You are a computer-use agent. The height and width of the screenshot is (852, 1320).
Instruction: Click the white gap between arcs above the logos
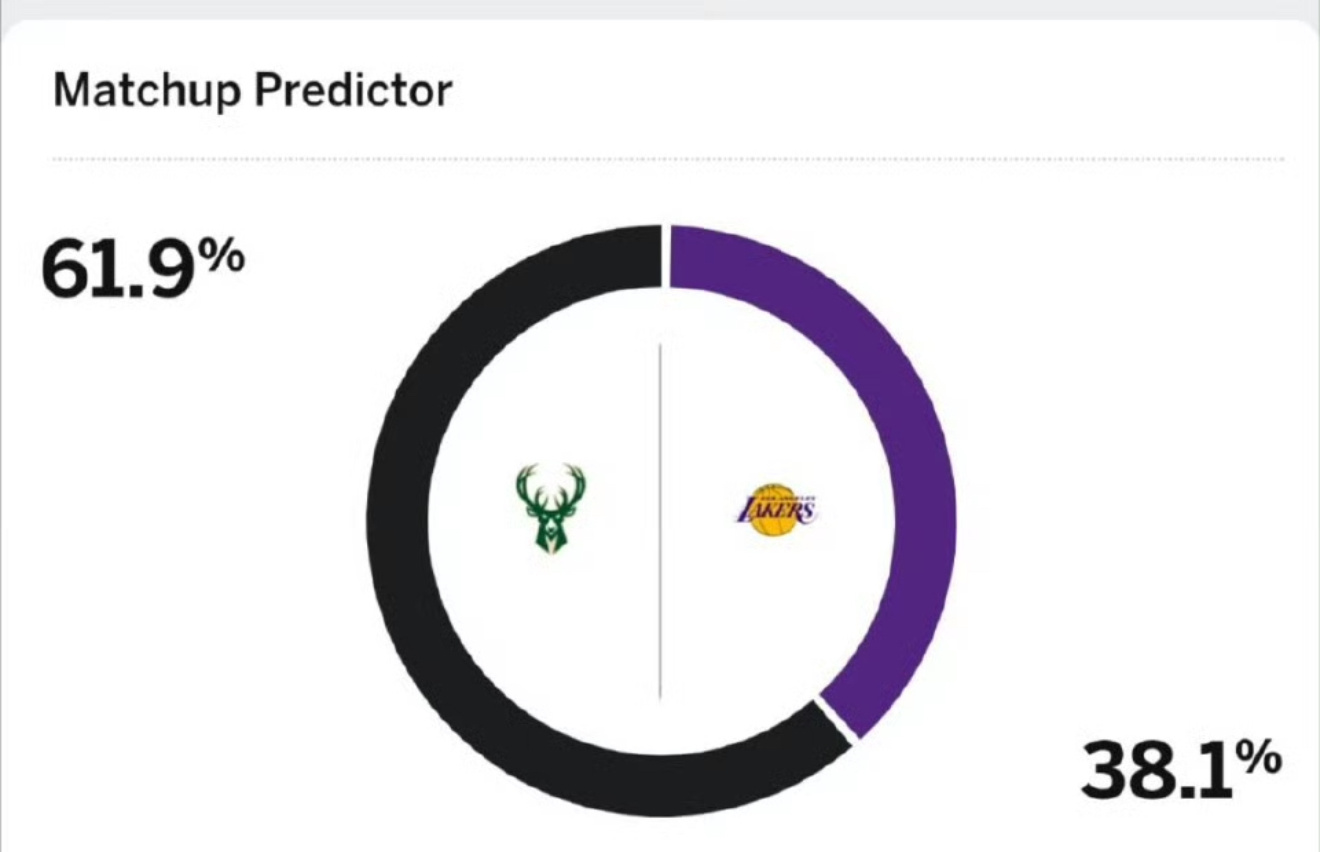[665, 256]
